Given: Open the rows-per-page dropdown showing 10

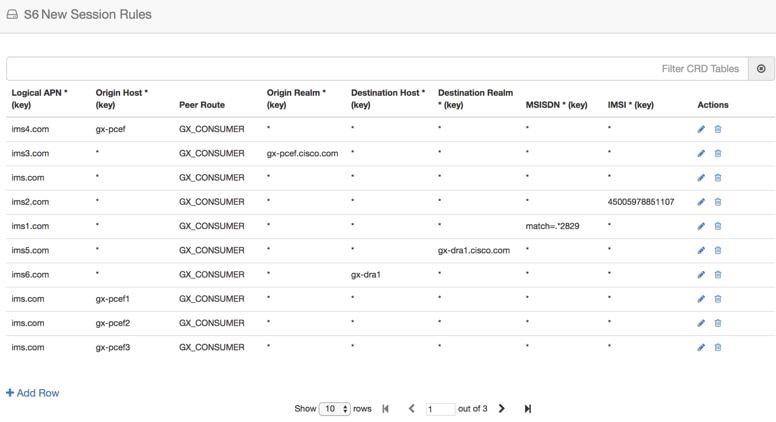Looking at the screenshot, I should click(335, 409).
